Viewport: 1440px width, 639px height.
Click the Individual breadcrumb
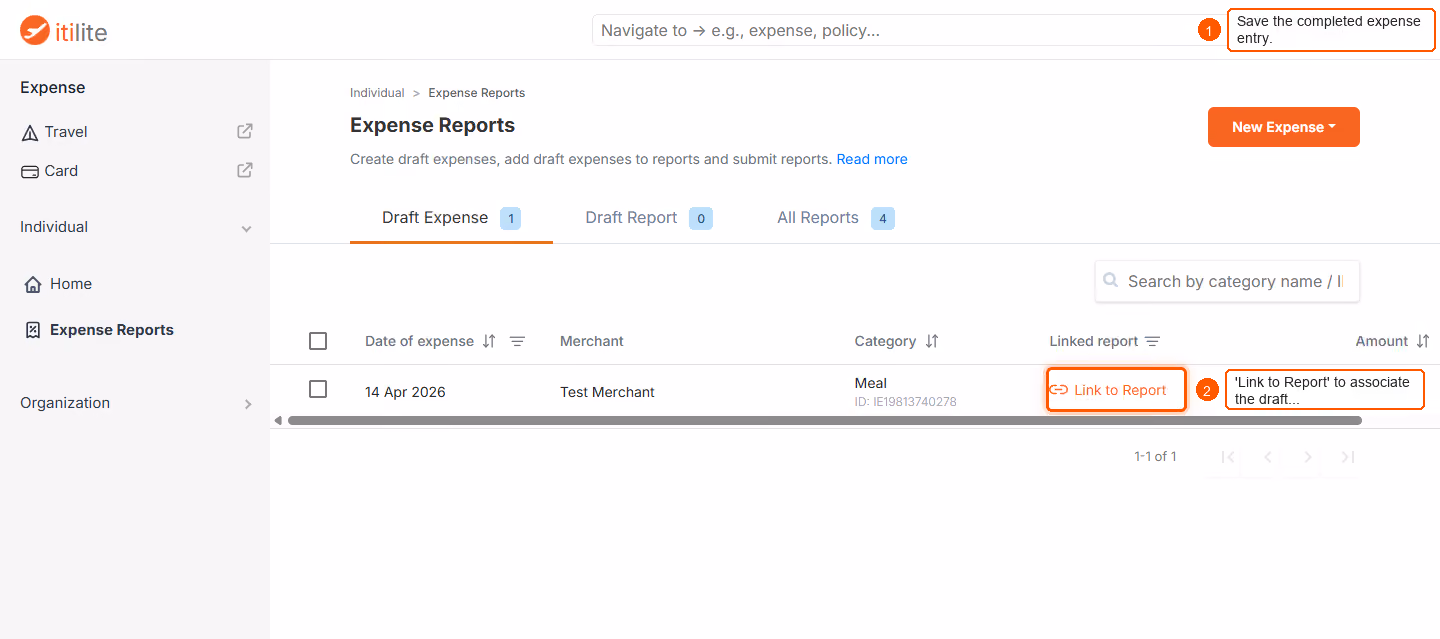(x=377, y=93)
